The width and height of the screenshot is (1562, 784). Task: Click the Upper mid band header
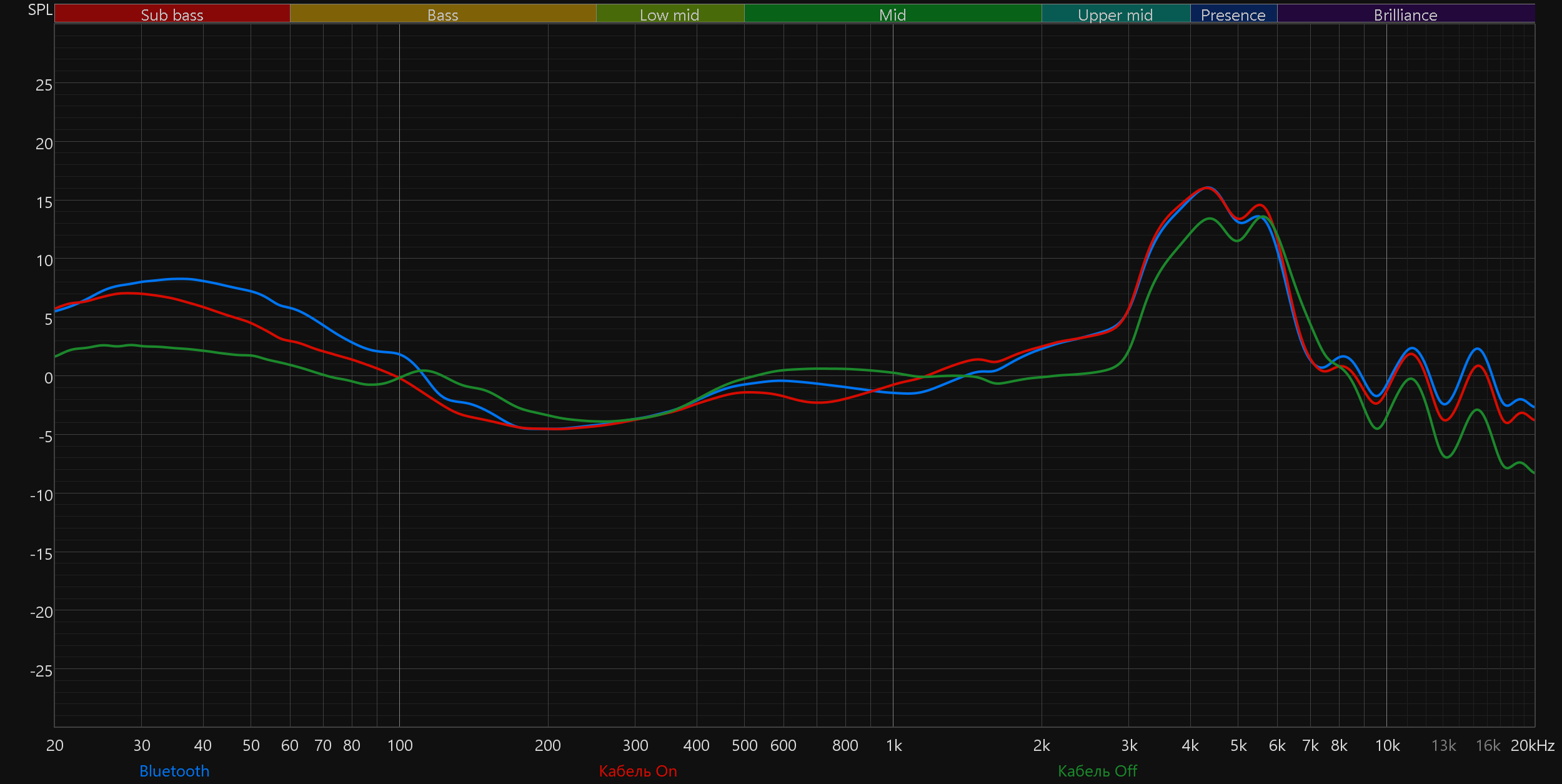pos(1115,14)
